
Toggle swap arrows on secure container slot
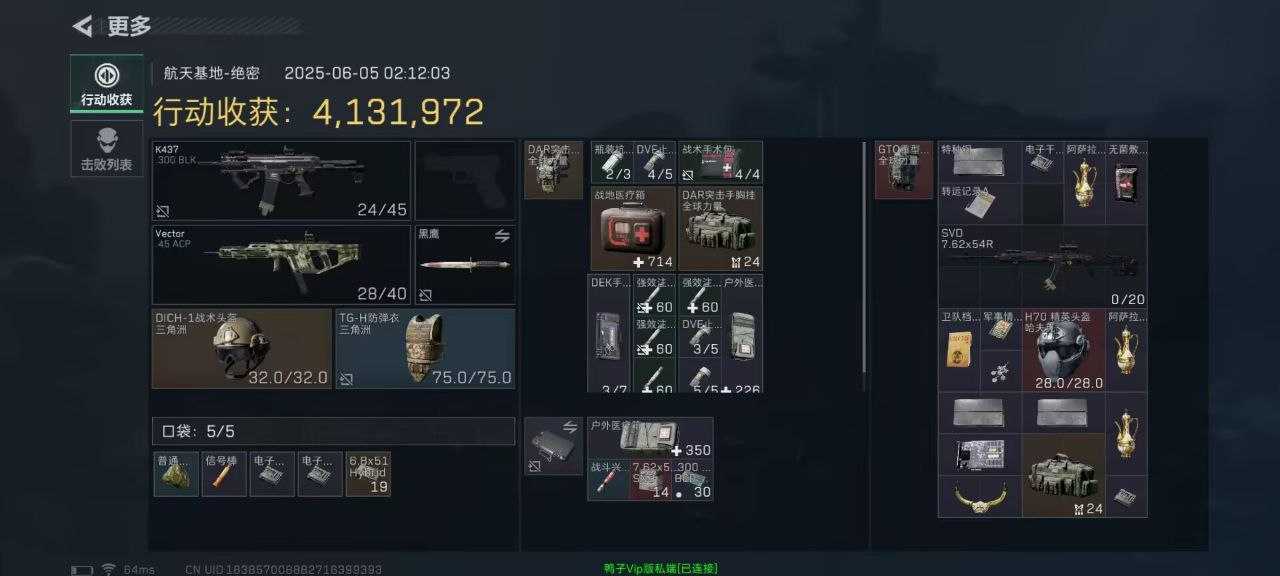(570, 427)
